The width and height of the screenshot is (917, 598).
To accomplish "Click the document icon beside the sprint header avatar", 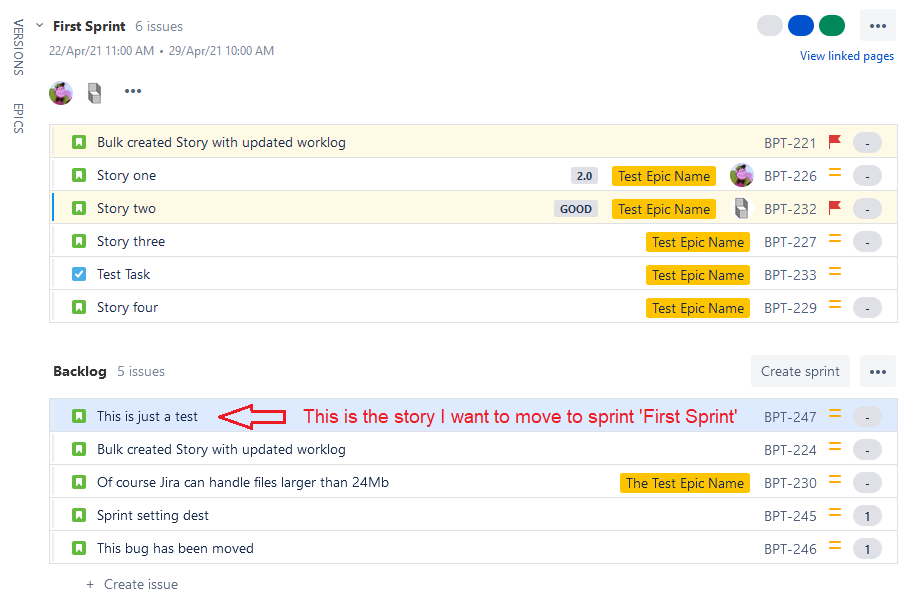I will [x=95, y=92].
